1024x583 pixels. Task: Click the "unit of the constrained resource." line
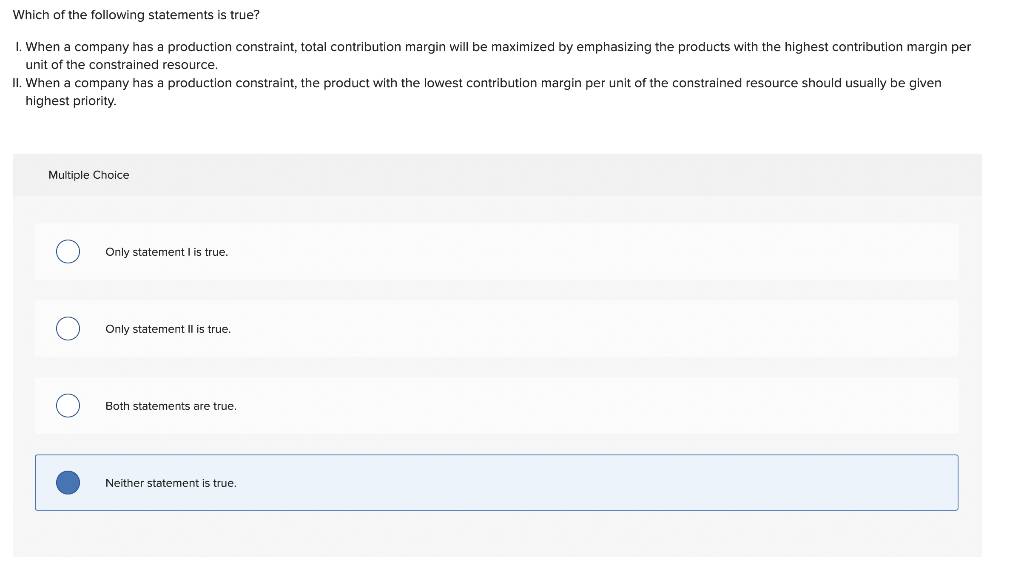pos(121,64)
